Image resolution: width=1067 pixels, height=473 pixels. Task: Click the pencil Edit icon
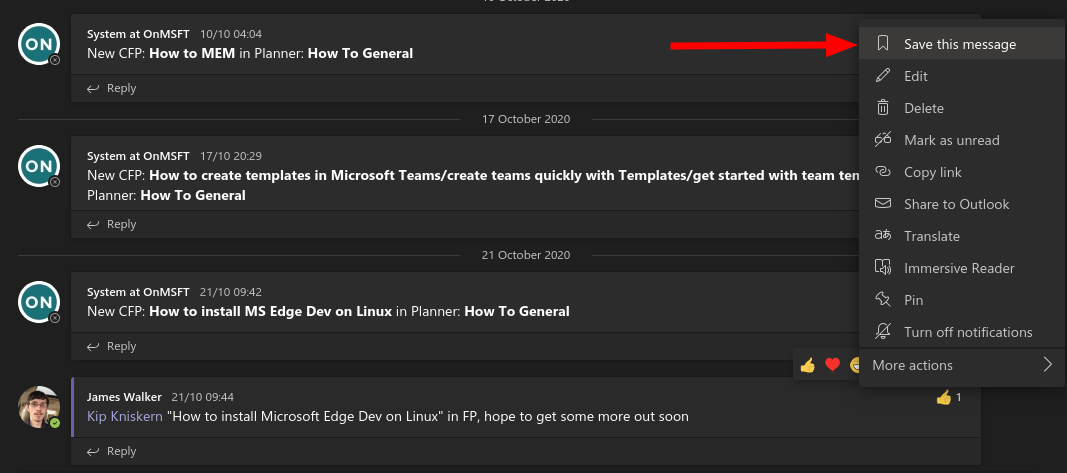pos(883,76)
